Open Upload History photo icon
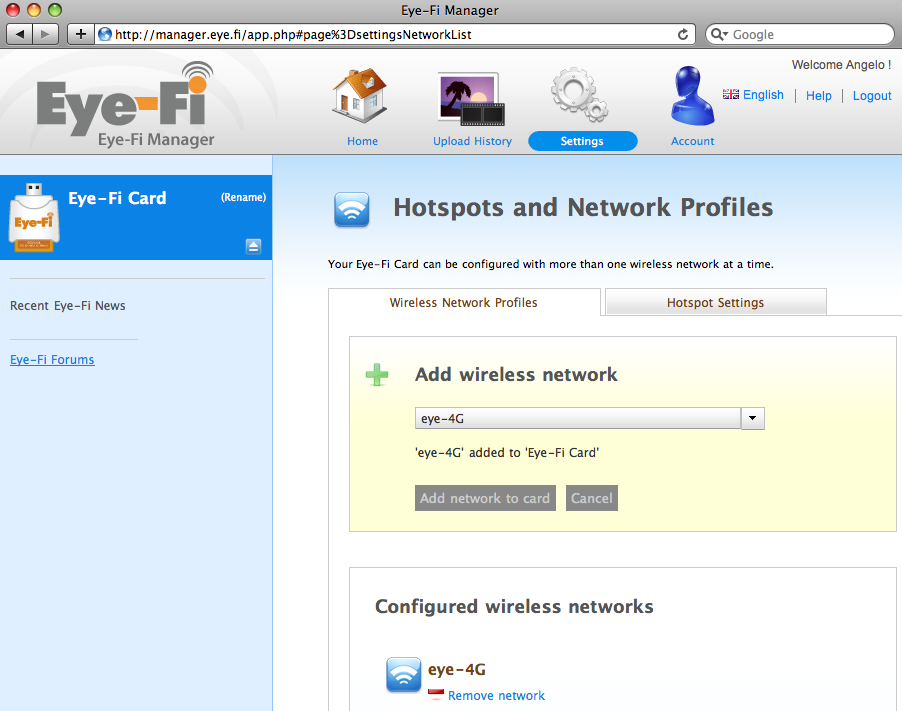The height and width of the screenshot is (711, 902). 471,98
